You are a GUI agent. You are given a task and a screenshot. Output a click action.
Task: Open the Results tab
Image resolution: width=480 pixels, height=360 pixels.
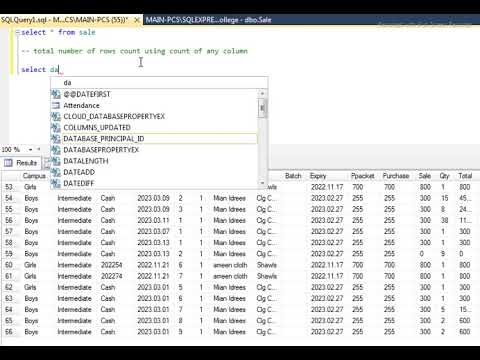21,163
